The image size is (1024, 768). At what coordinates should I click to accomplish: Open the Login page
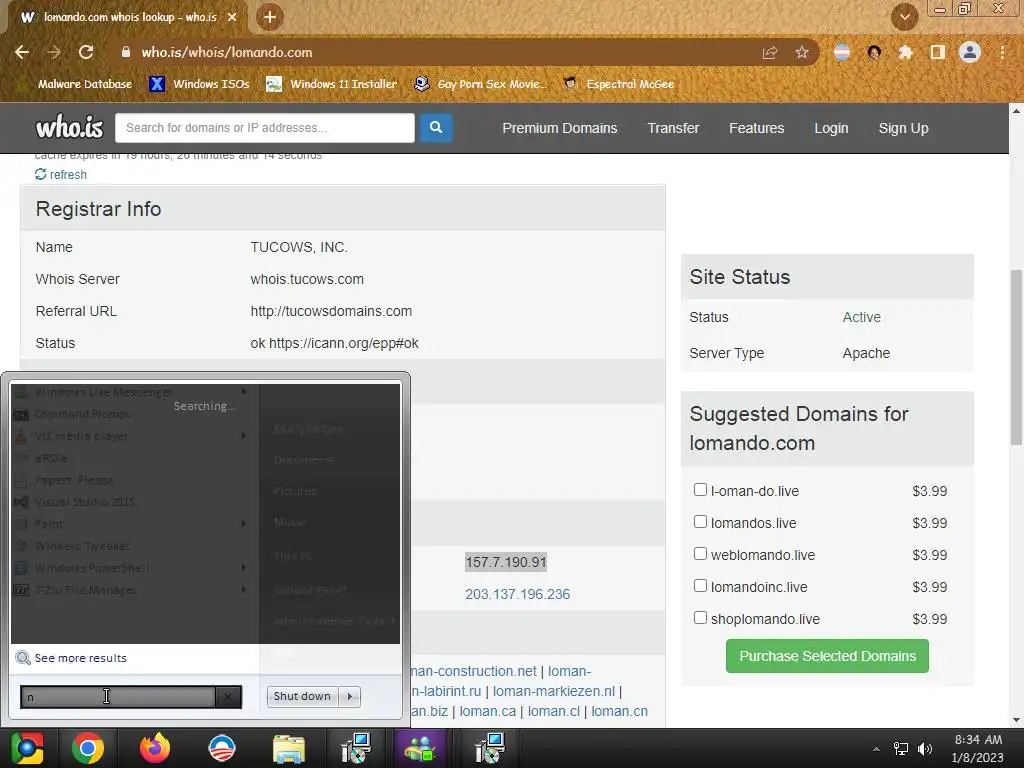tap(831, 128)
